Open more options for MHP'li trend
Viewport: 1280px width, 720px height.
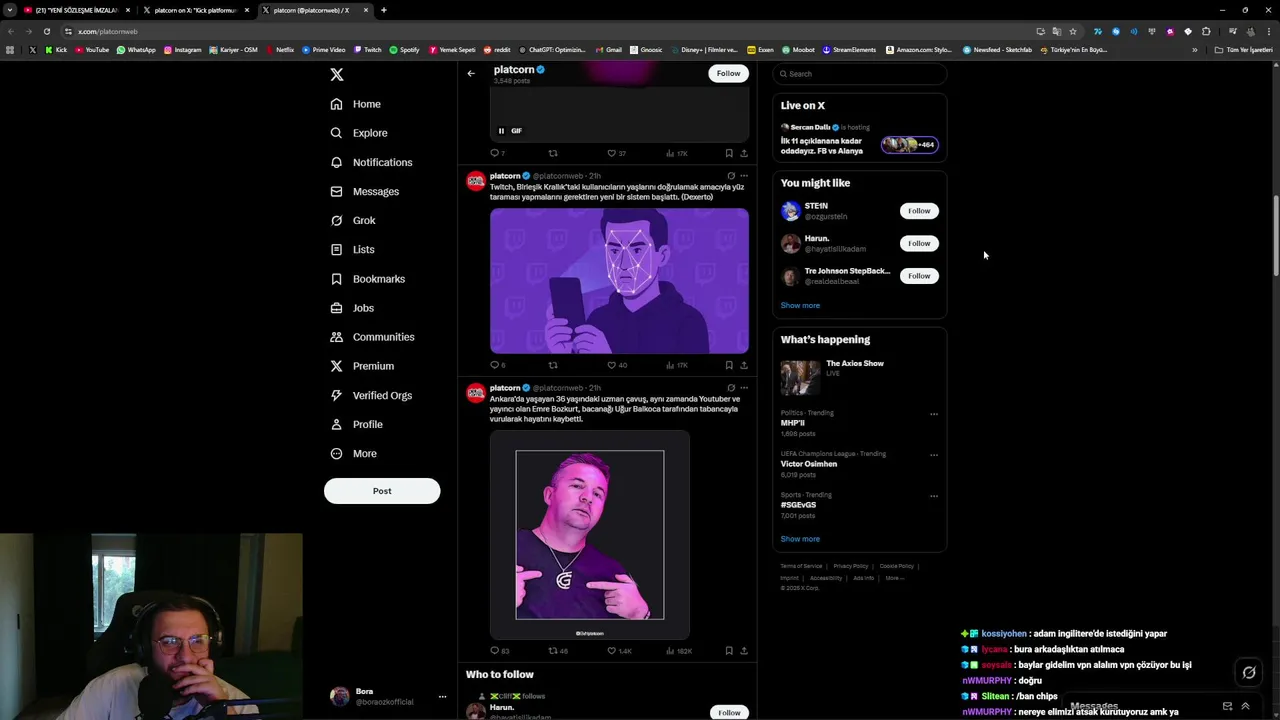coord(934,414)
